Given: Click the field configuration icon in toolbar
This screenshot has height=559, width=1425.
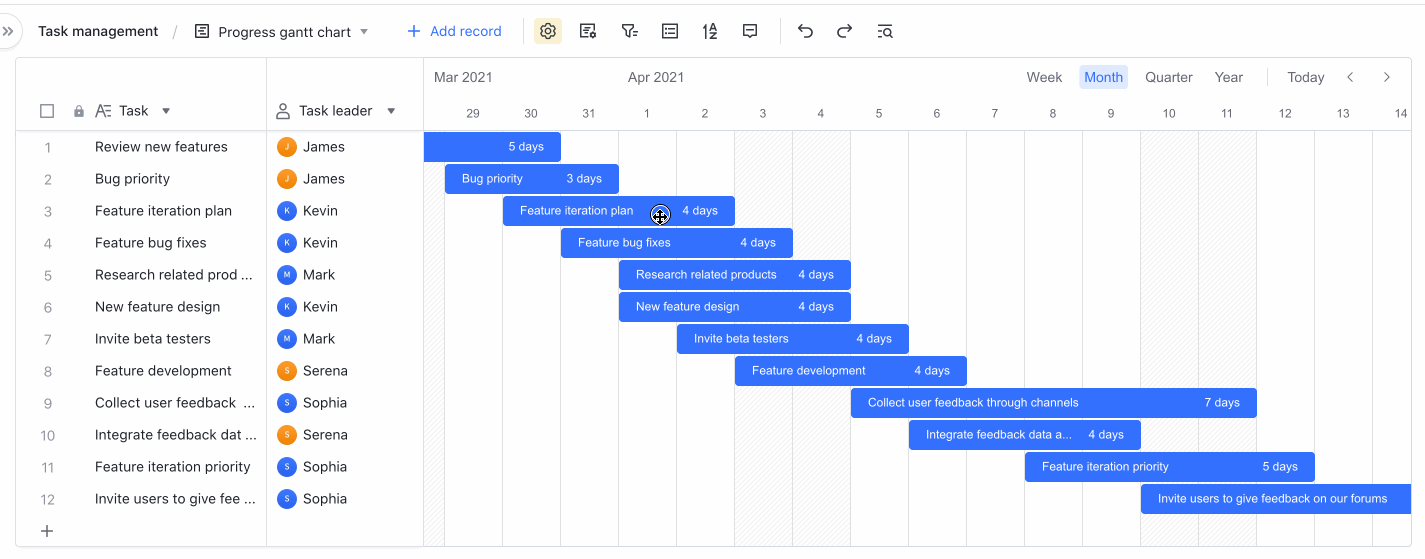Looking at the screenshot, I should point(588,31).
